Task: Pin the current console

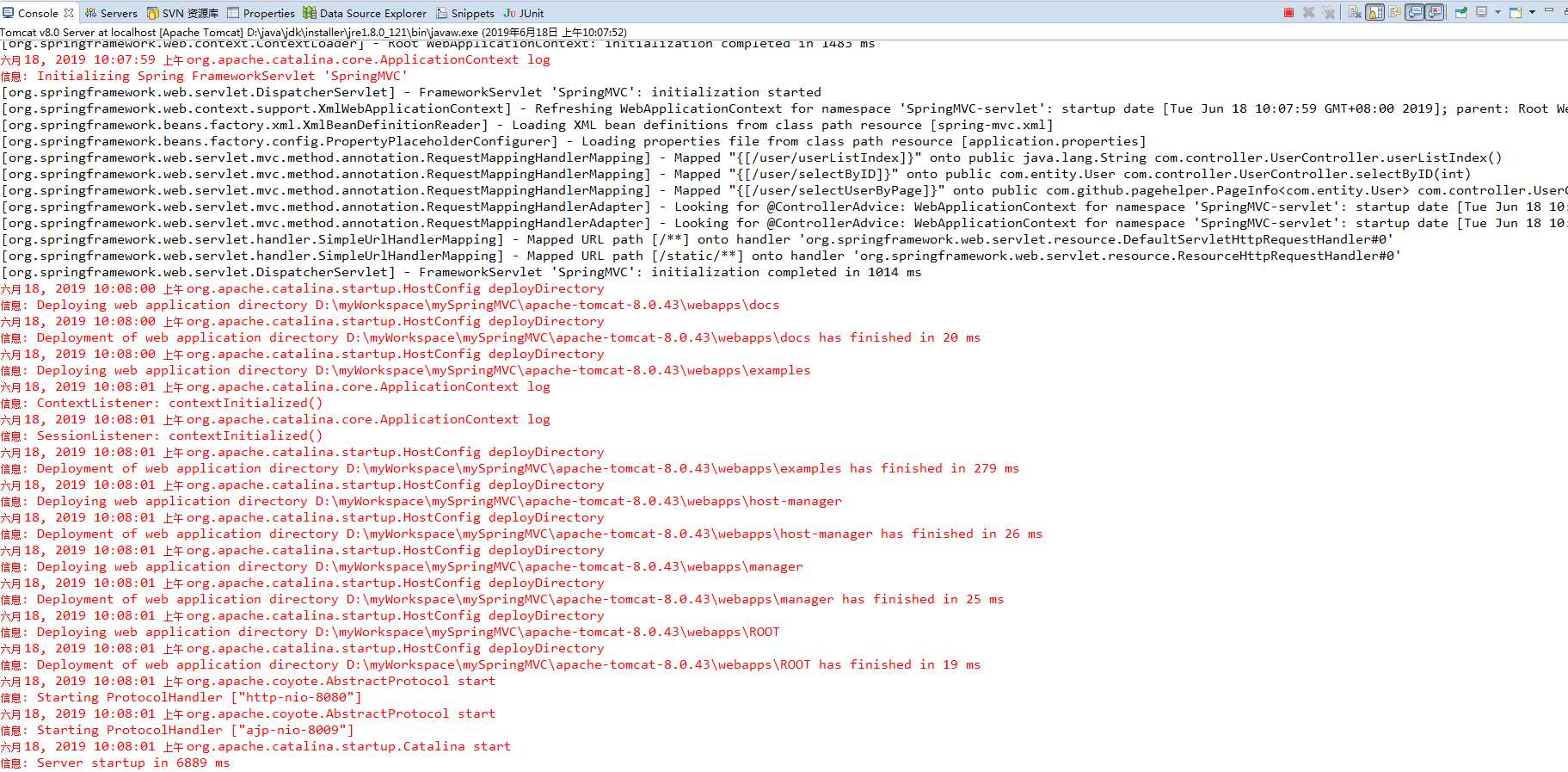Action: 1461,12
